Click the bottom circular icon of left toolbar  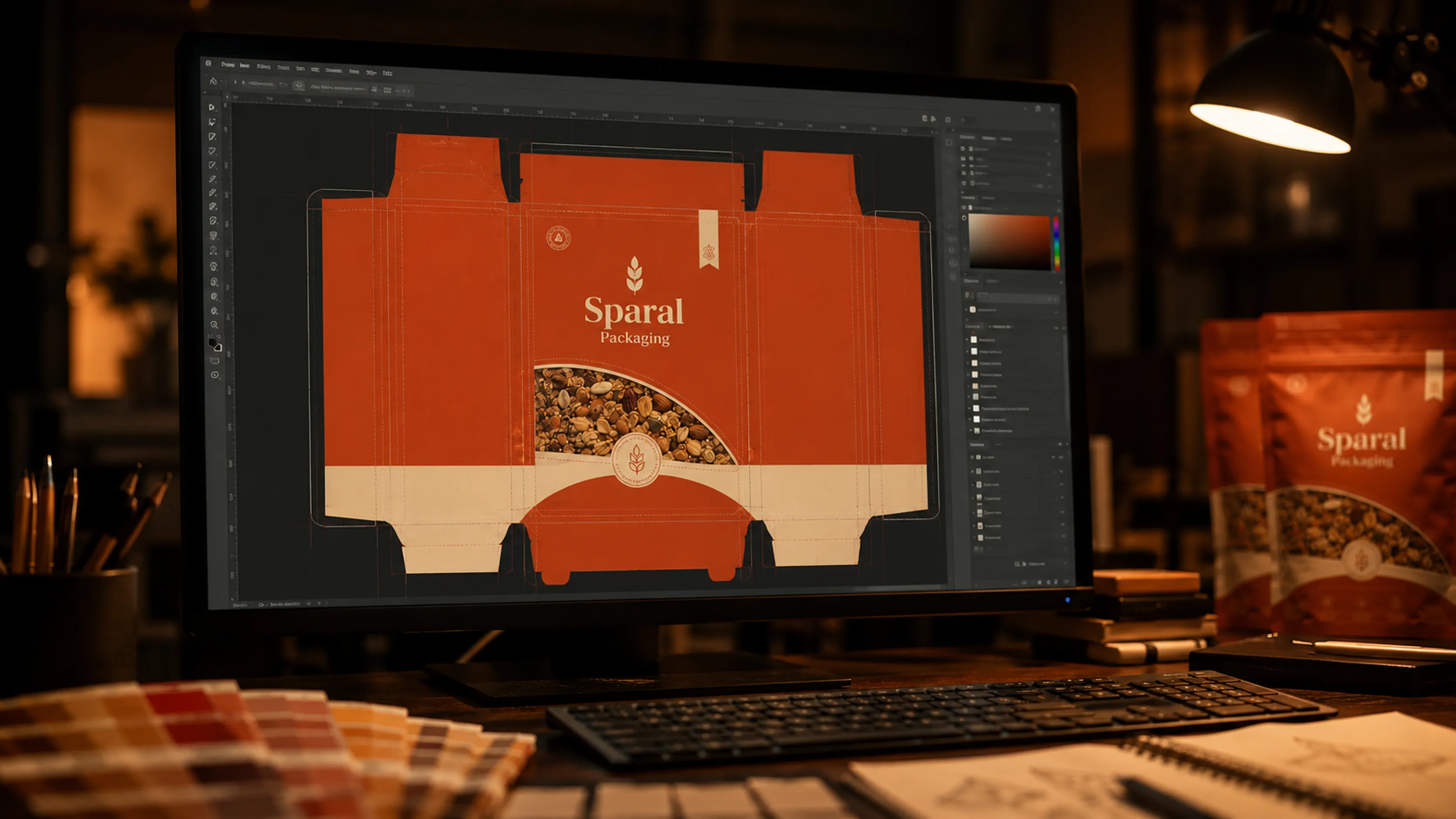(x=215, y=375)
